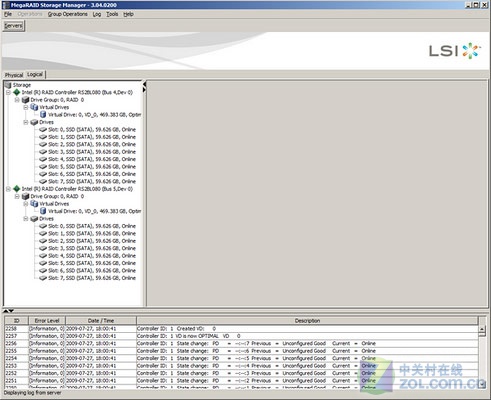This screenshot has height=400, width=491.
Task: Click the ID column header in log
Action: click(x=16, y=321)
